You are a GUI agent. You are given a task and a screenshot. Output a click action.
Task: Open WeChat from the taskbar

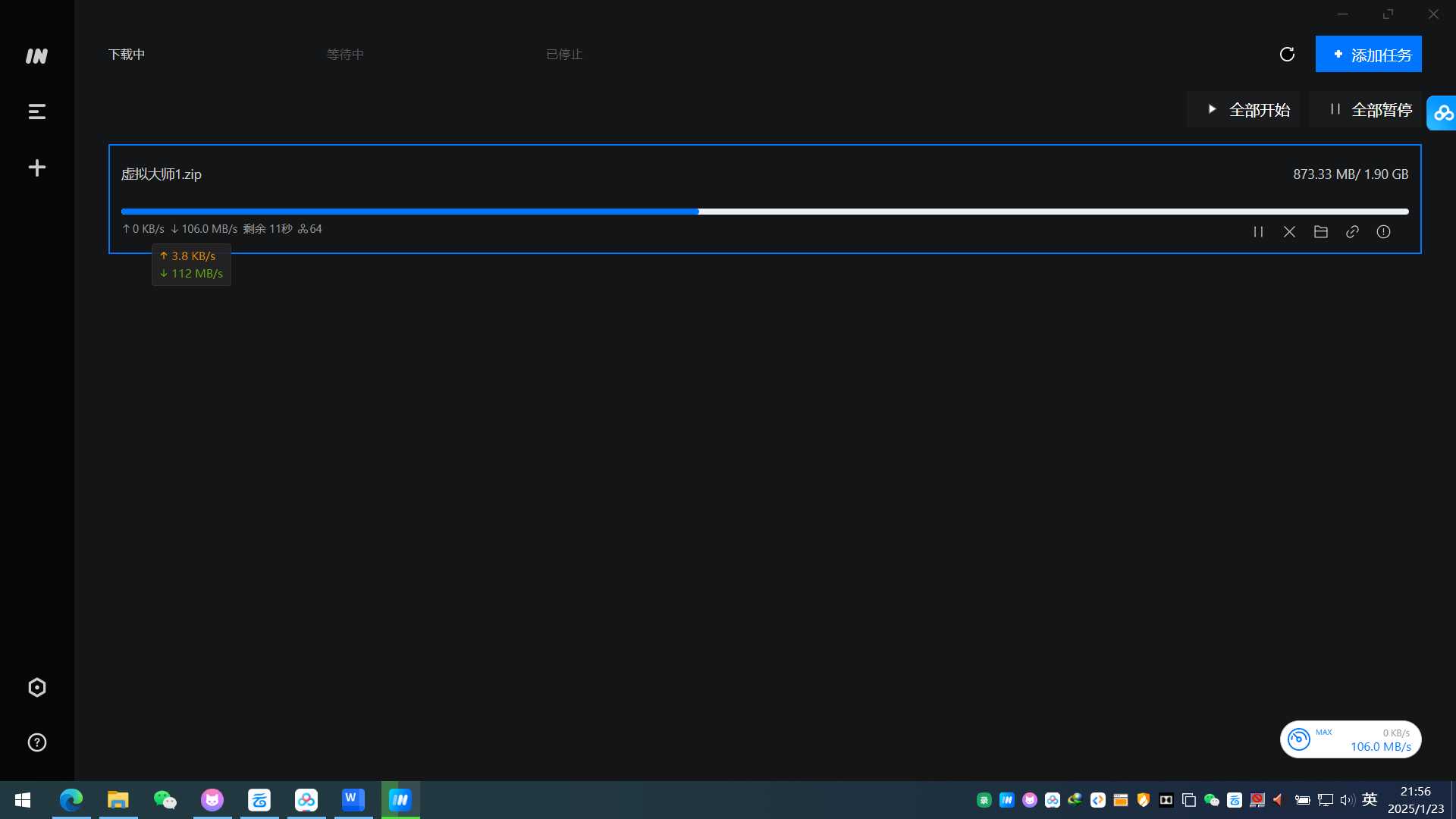coord(165,800)
